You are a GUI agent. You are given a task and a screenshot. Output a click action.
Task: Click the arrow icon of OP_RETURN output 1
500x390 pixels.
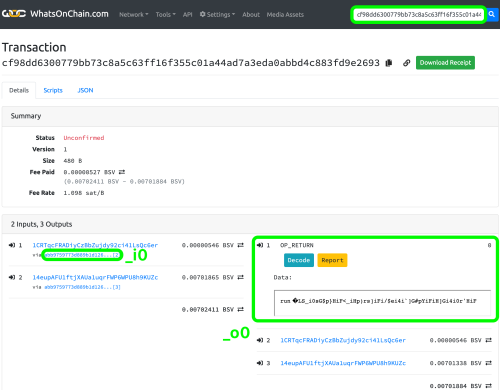260,245
